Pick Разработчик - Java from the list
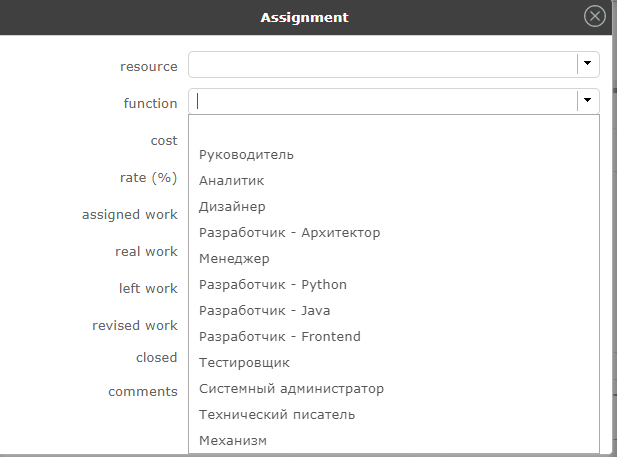 pyautogui.click(x=264, y=311)
